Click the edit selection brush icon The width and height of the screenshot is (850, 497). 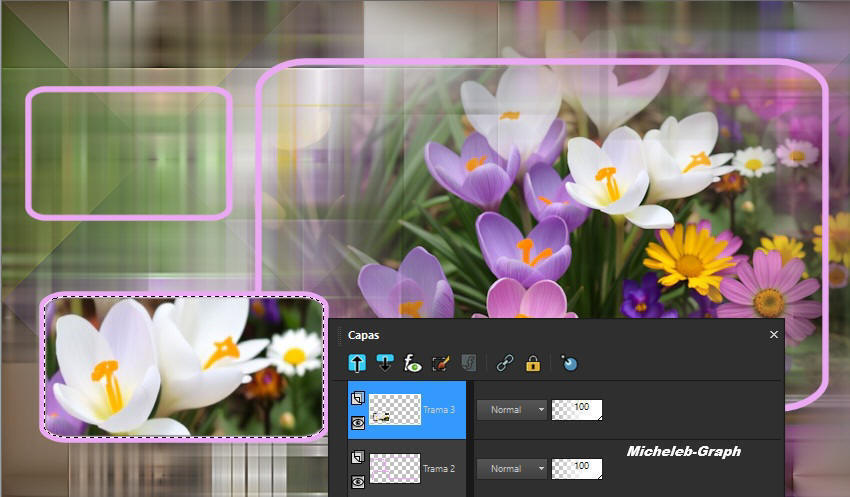pos(440,364)
